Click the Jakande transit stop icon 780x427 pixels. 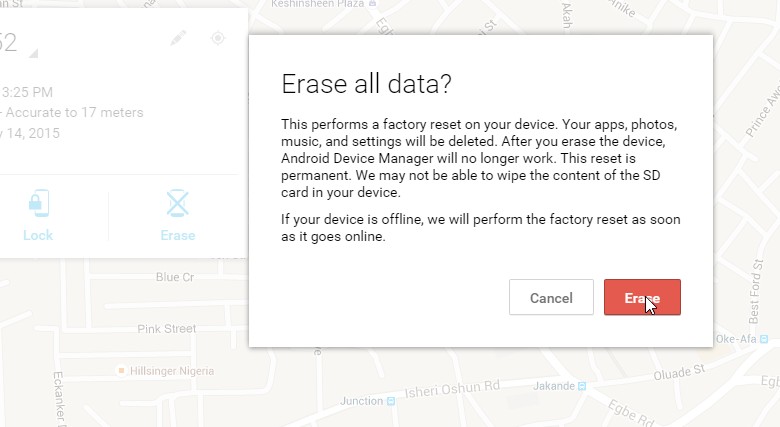coord(582,386)
